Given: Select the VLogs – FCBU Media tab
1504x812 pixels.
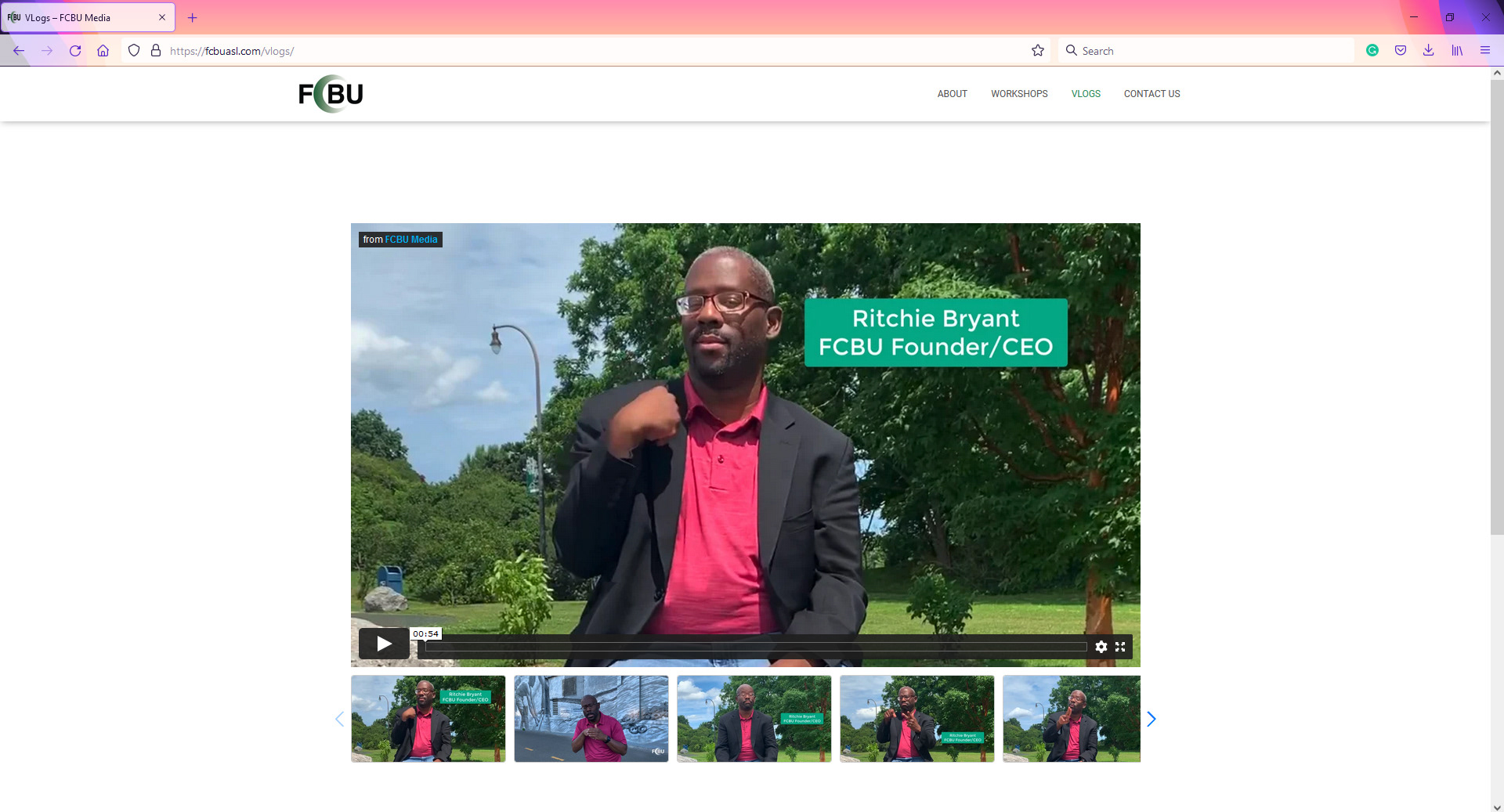Looking at the screenshot, I should [86, 17].
